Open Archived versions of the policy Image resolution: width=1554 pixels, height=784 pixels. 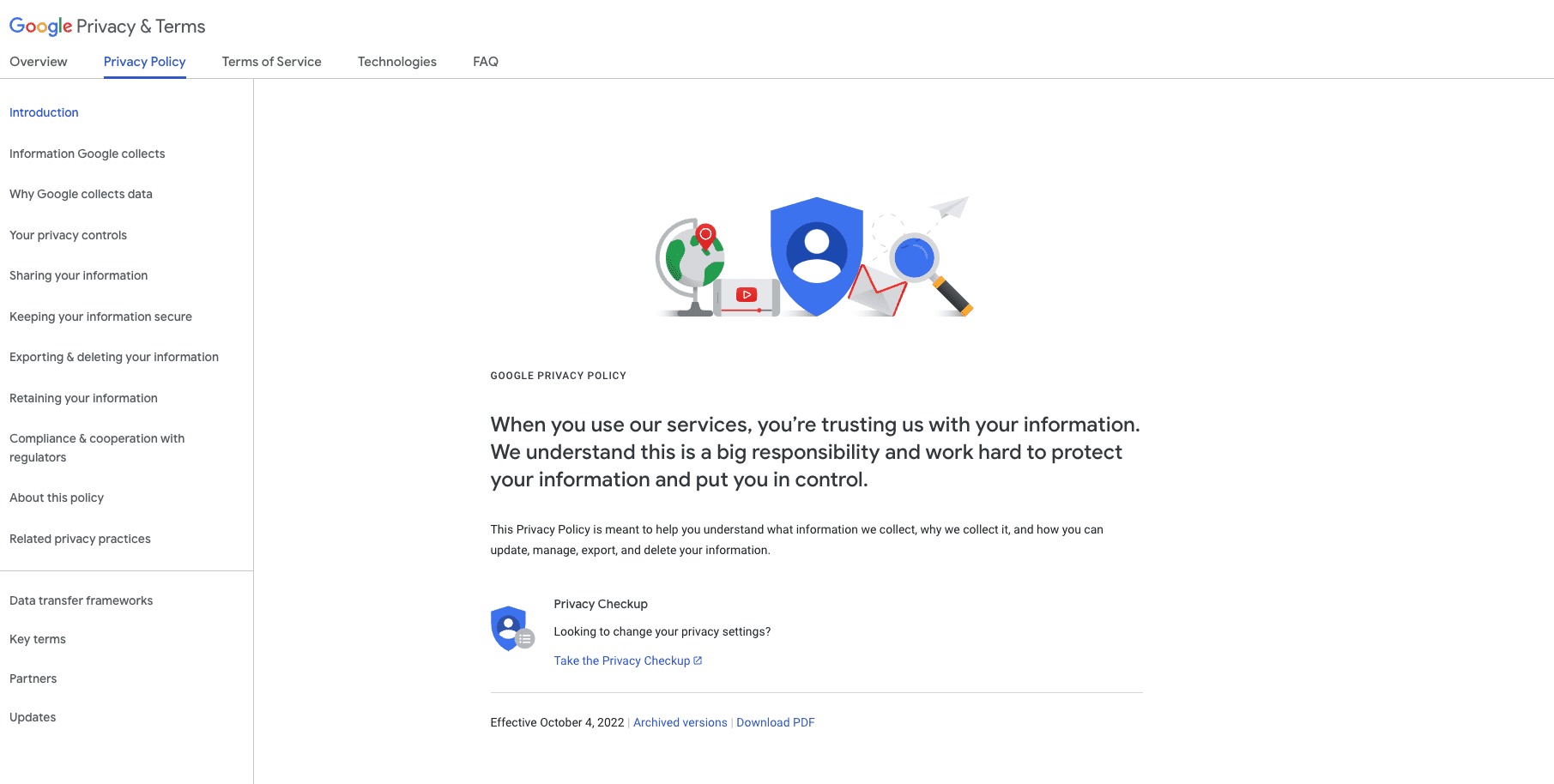pyautogui.click(x=680, y=722)
